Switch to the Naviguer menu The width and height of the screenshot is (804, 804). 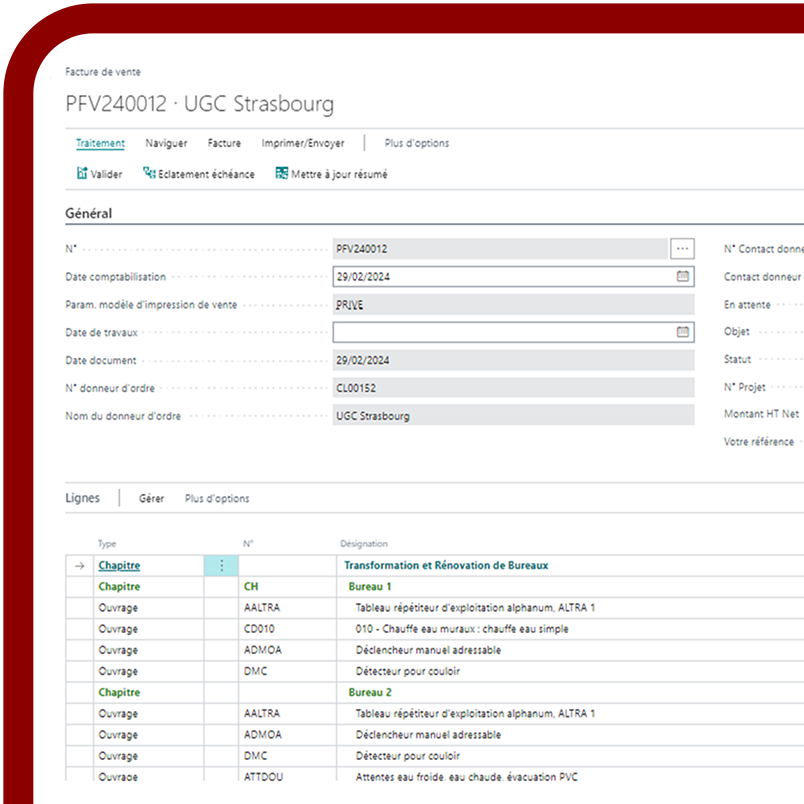(x=166, y=143)
